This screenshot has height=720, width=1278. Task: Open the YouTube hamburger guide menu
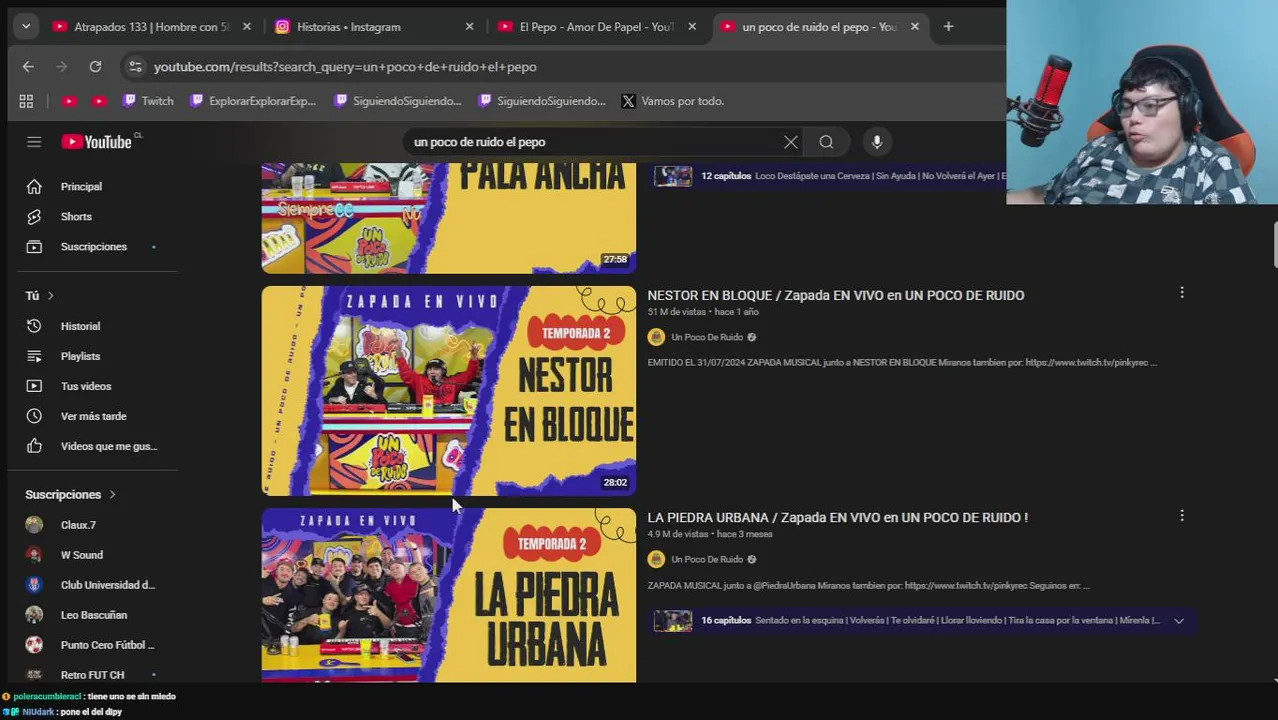pos(34,142)
